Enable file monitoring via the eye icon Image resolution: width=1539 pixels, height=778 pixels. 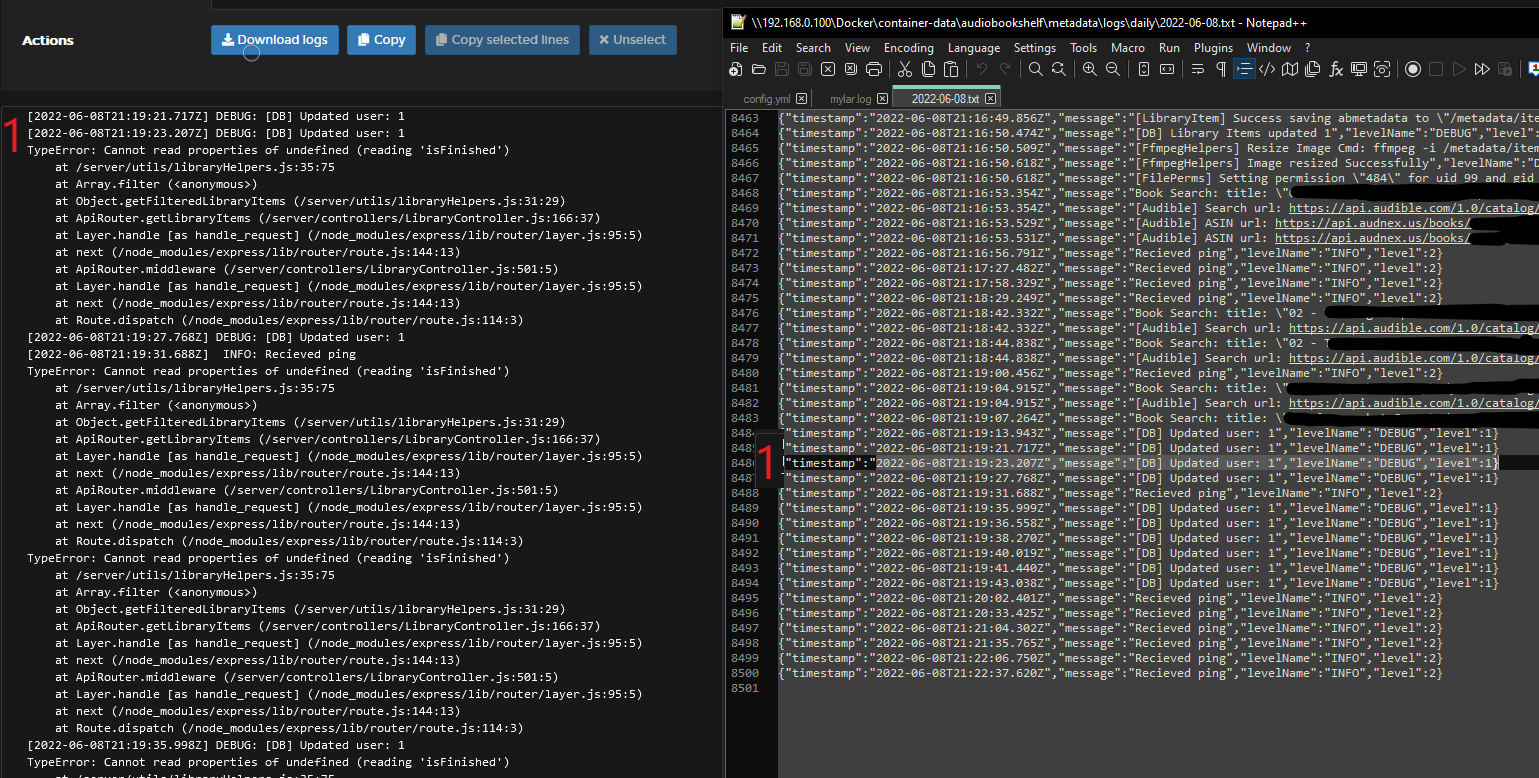pyautogui.click(x=1383, y=69)
